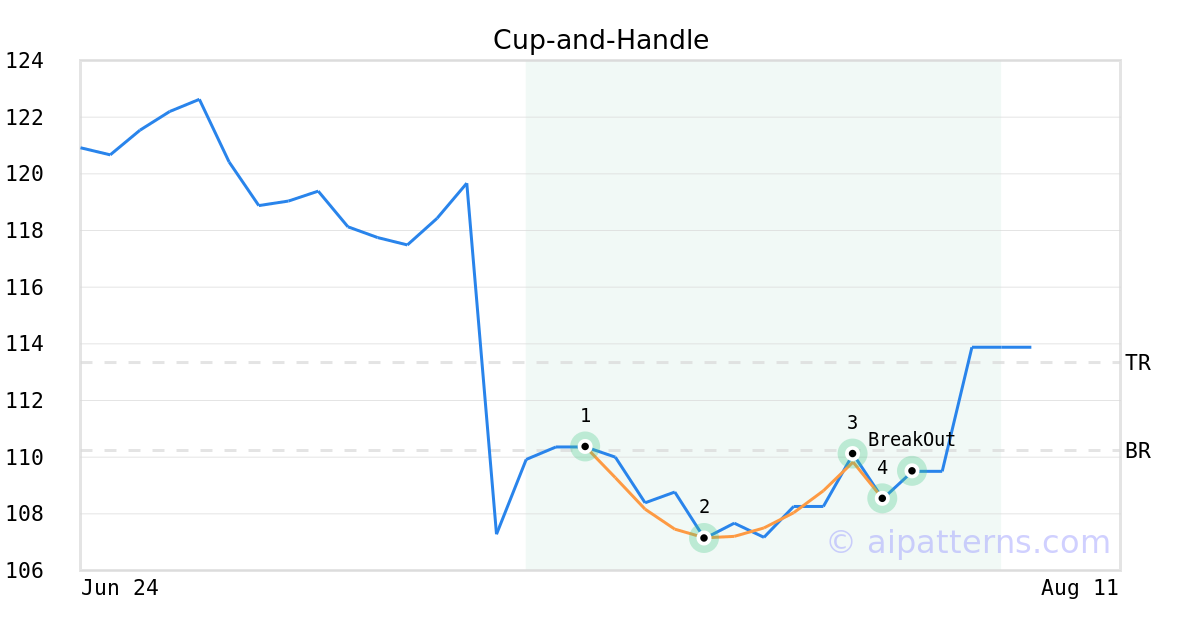The image size is (1200, 630).
Task: Select pattern point marker 3
Action: point(852,453)
